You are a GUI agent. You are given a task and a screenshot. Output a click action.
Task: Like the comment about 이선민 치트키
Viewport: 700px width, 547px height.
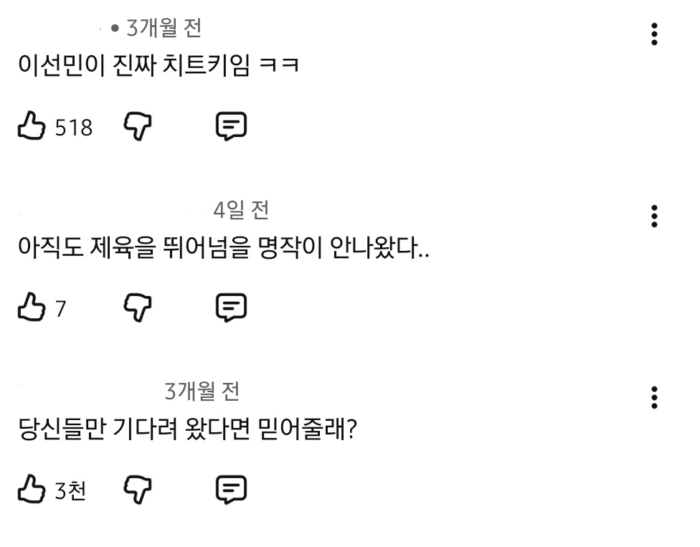[x=32, y=126]
